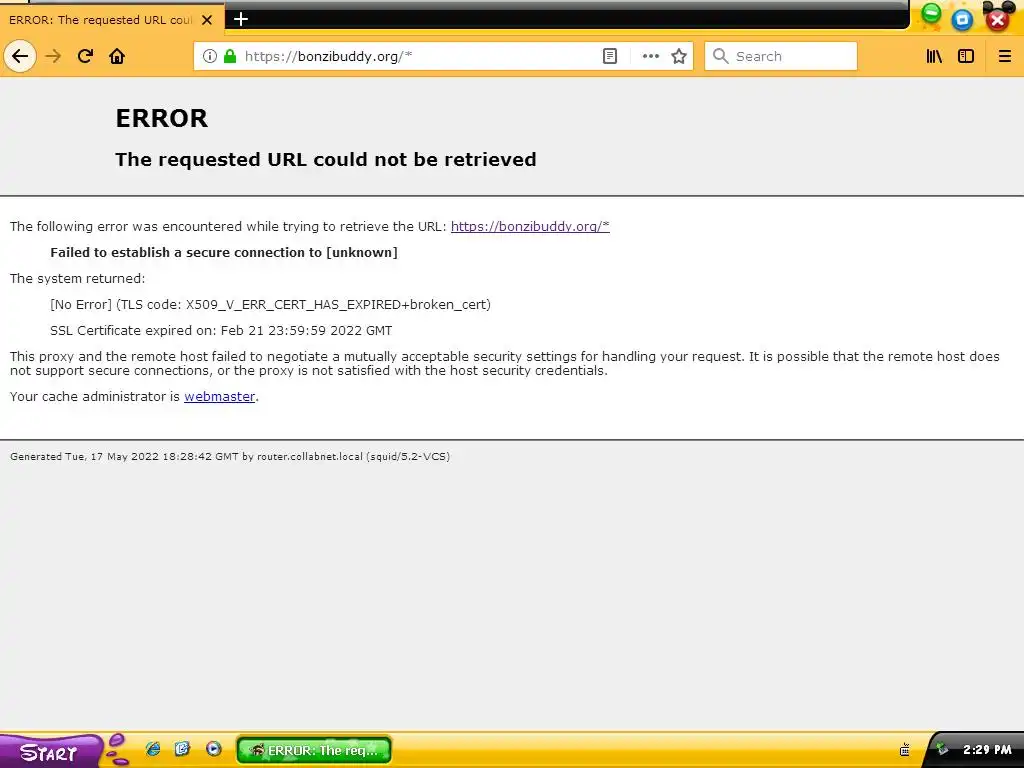Click the webmaster link
1024x768 pixels.
(x=219, y=396)
